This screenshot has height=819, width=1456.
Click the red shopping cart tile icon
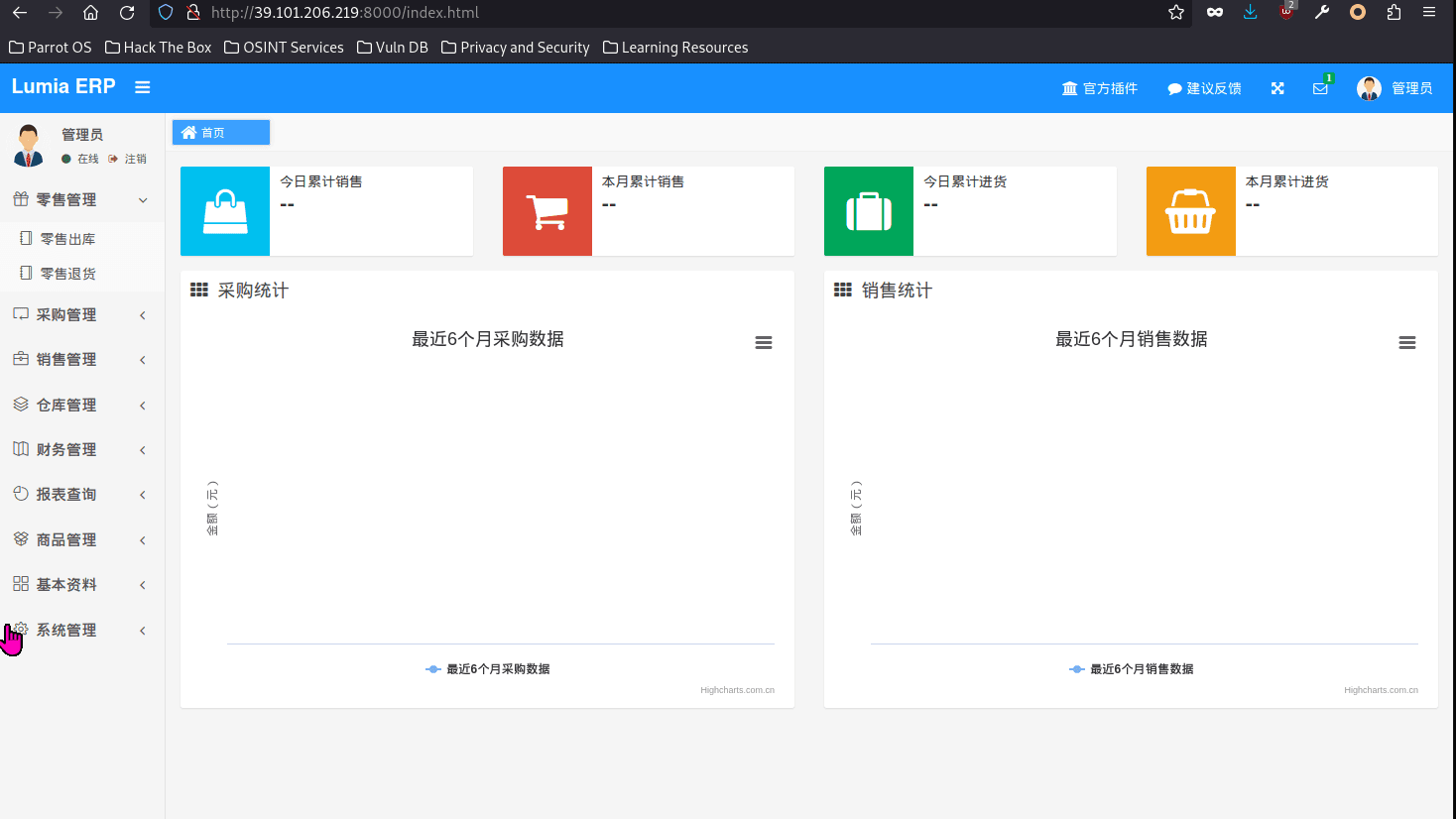pos(547,211)
